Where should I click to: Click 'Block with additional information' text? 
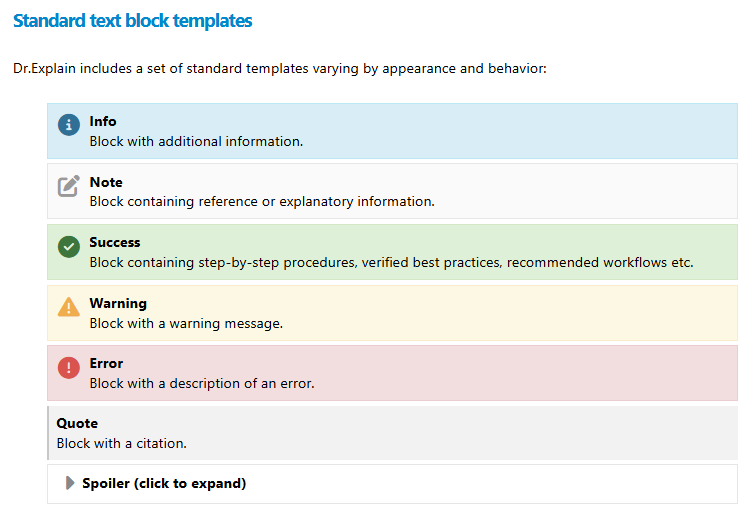(x=196, y=141)
